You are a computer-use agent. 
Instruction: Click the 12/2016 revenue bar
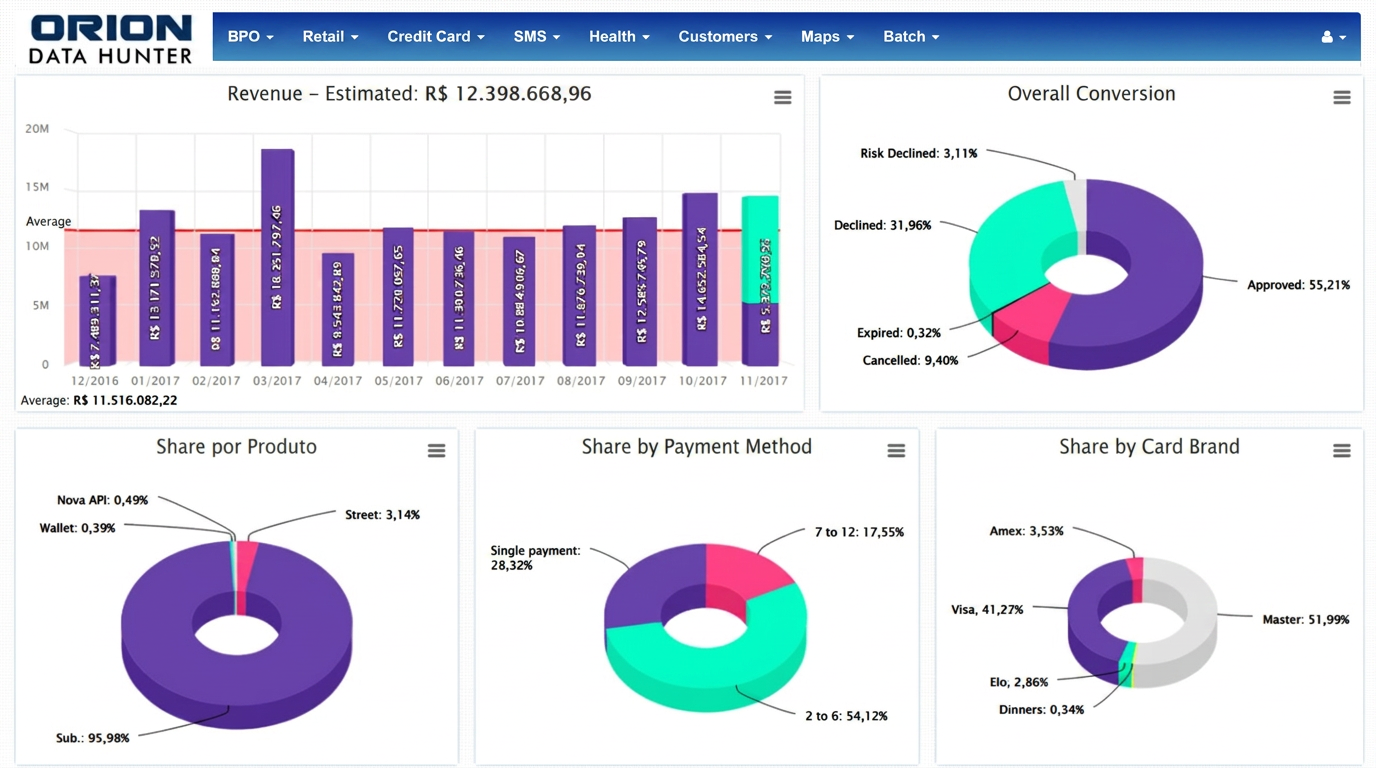pos(97,320)
